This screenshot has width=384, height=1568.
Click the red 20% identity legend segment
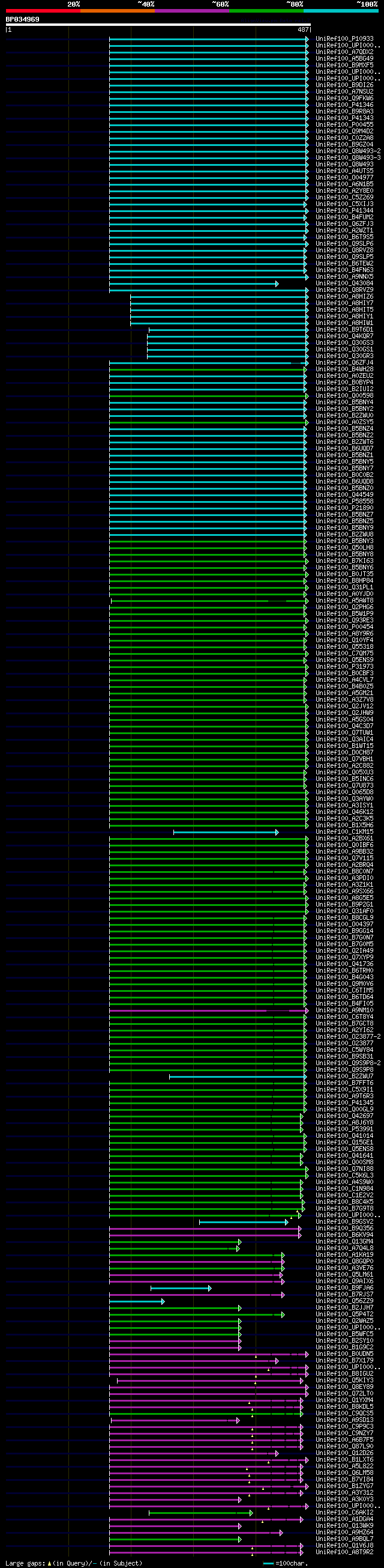point(43,10)
